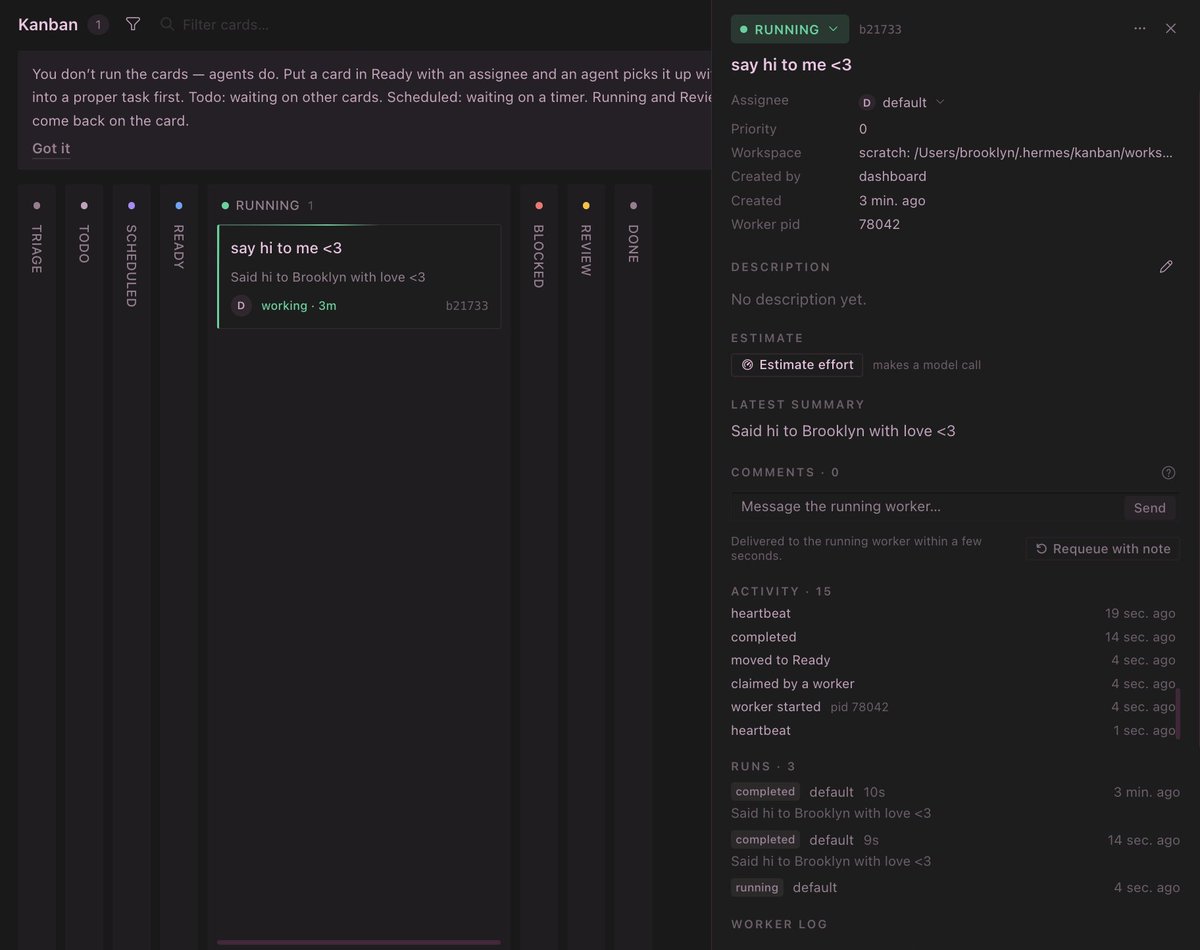This screenshot has height=950, width=1200.
Task: Click the workspace scratch path value
Action: tap(1016, 153)
